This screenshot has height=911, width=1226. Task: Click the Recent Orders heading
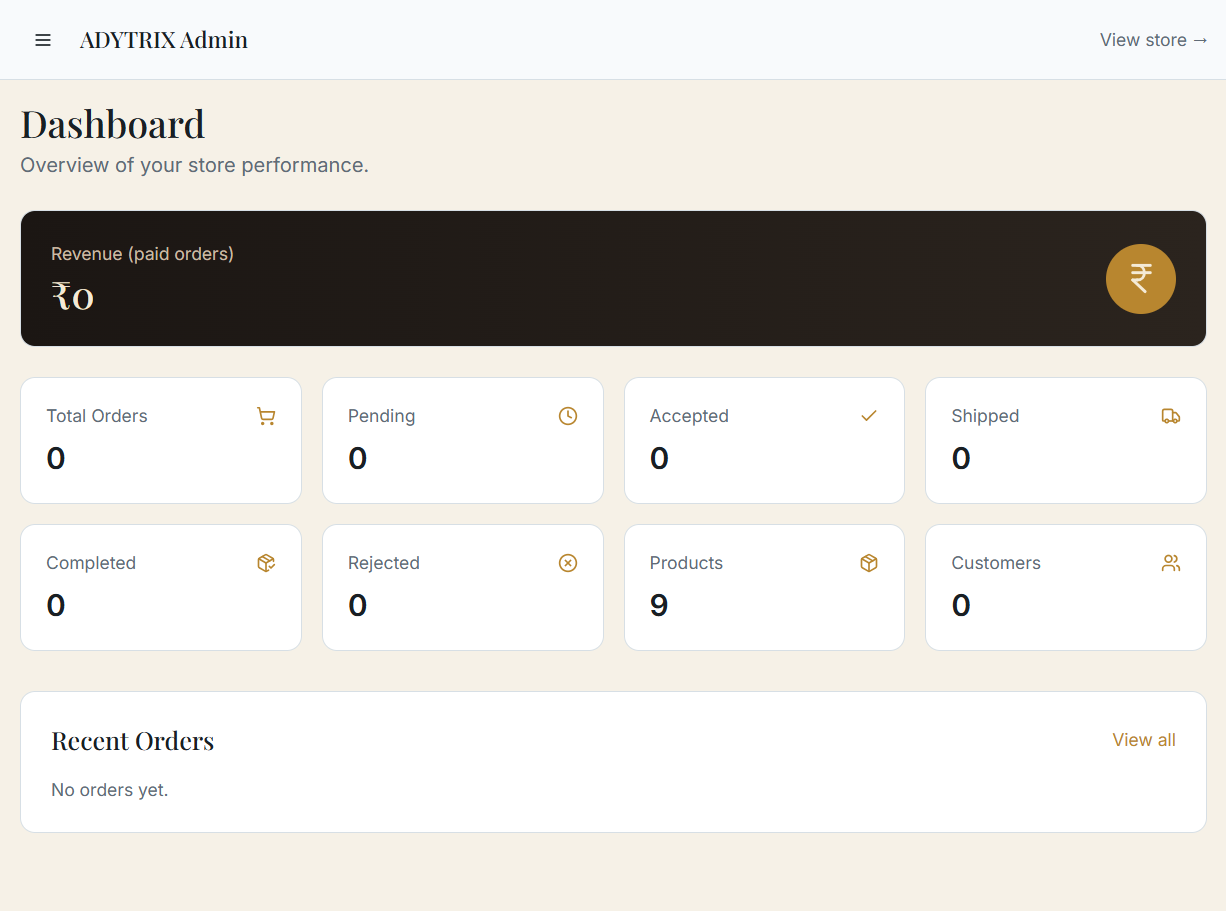pyautogui.click(x=133, y=741)
